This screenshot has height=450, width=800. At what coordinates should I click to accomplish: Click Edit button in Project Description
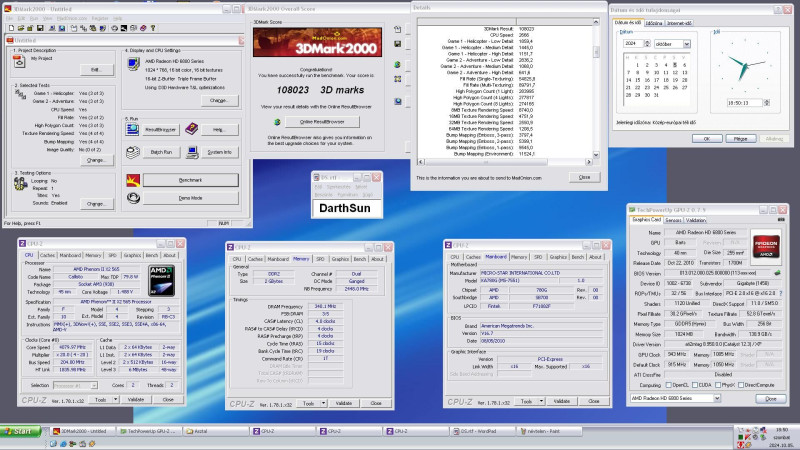click(x=96, y=69)
